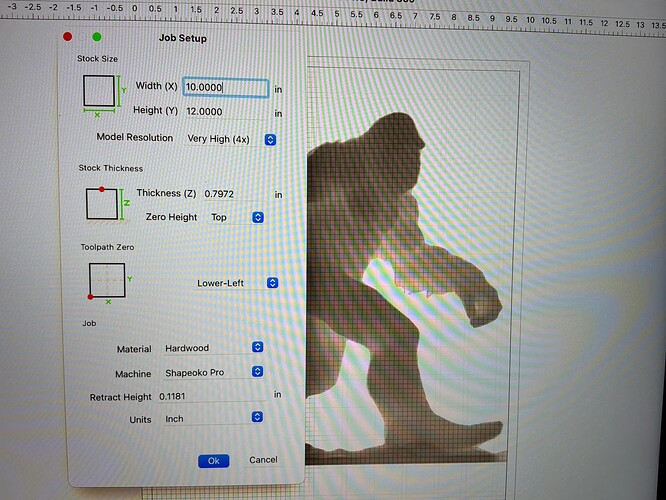The width and height of the screenshot is (666, 500).
Task: Click the Model Resolution label
Action: coord(135,138)
